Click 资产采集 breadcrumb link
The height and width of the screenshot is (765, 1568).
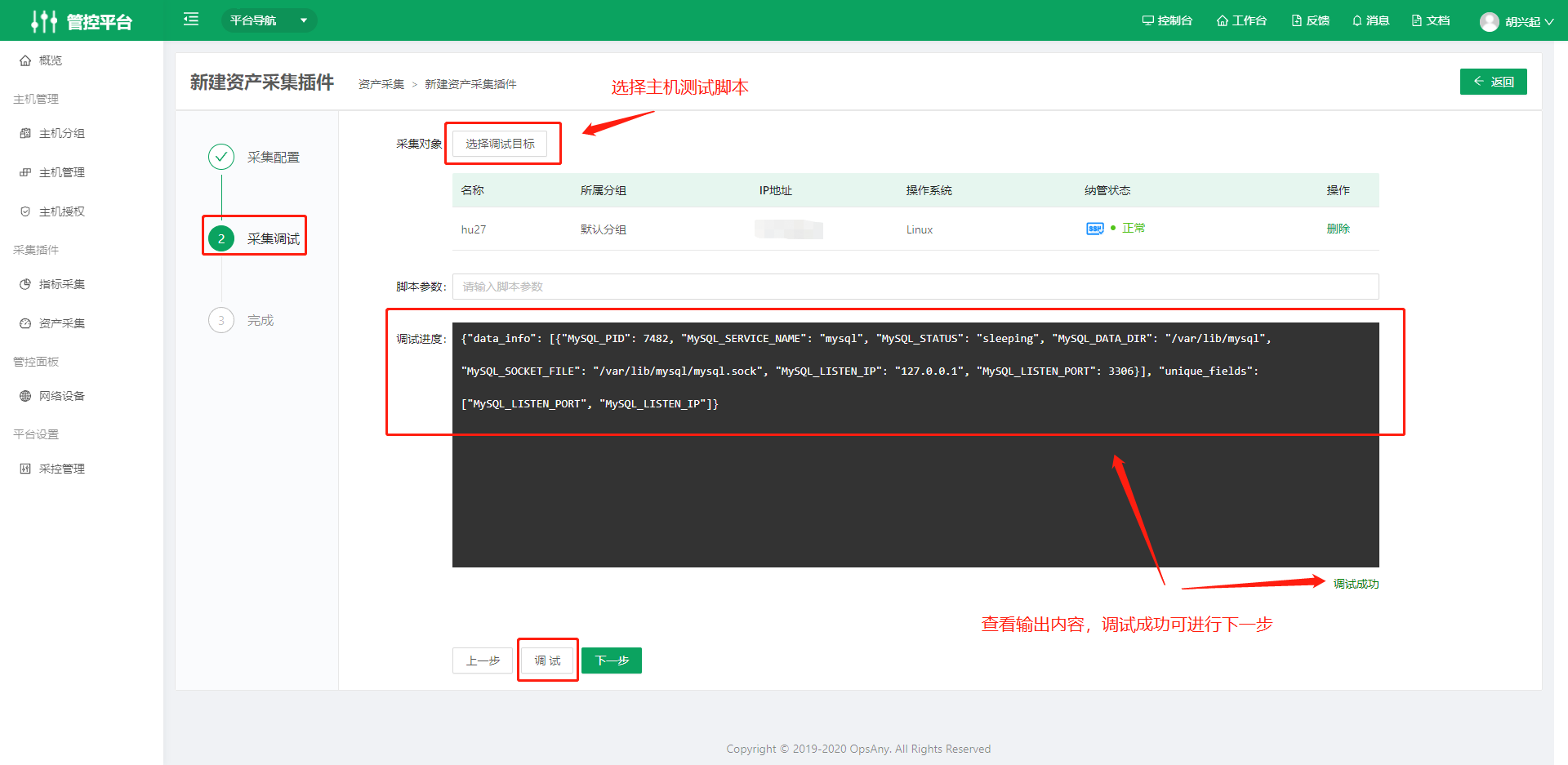tap(381, 84)
